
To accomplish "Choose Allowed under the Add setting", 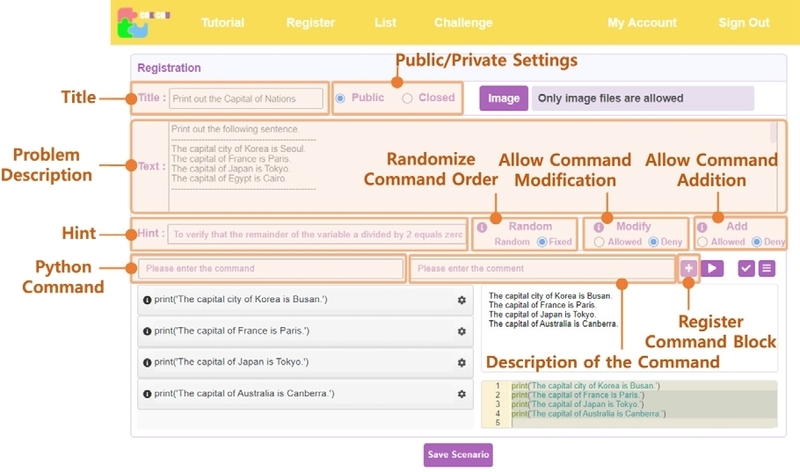I will point(702,242).
